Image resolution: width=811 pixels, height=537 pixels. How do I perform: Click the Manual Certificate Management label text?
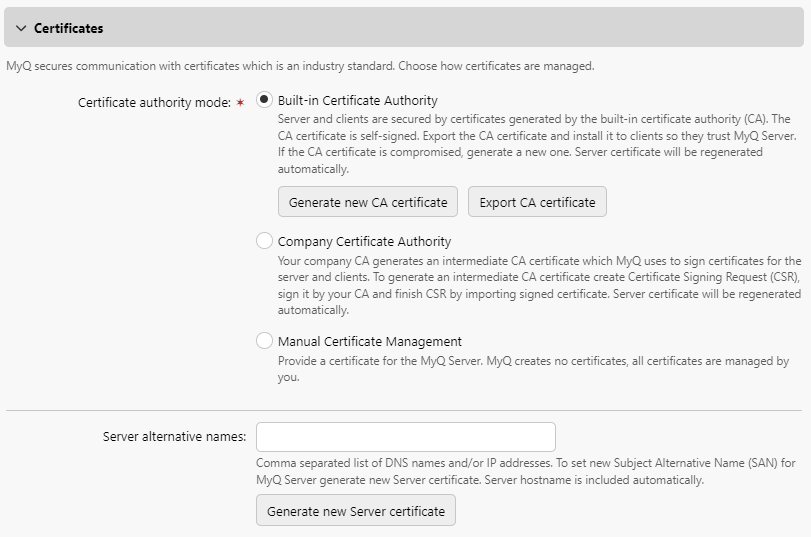pyautogui.click(x=369, y=341)
